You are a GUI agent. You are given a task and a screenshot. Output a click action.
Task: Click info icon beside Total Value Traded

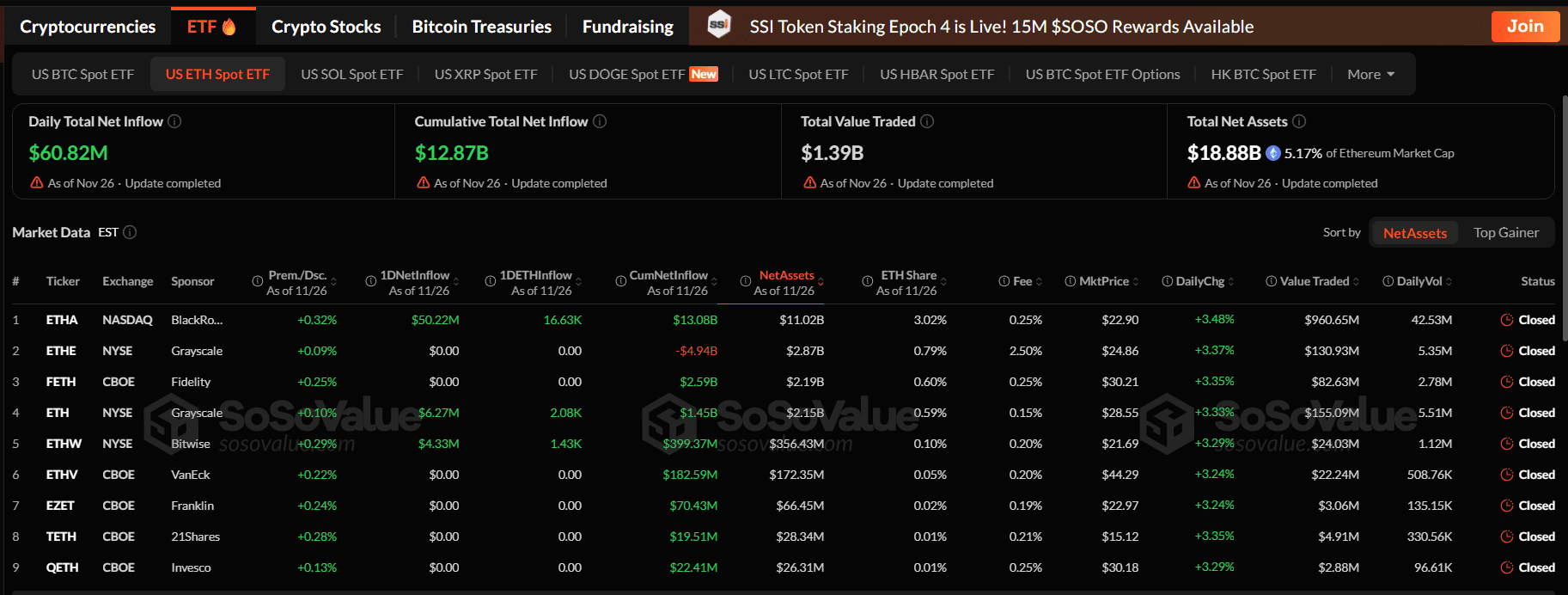[x=927, y=121]
